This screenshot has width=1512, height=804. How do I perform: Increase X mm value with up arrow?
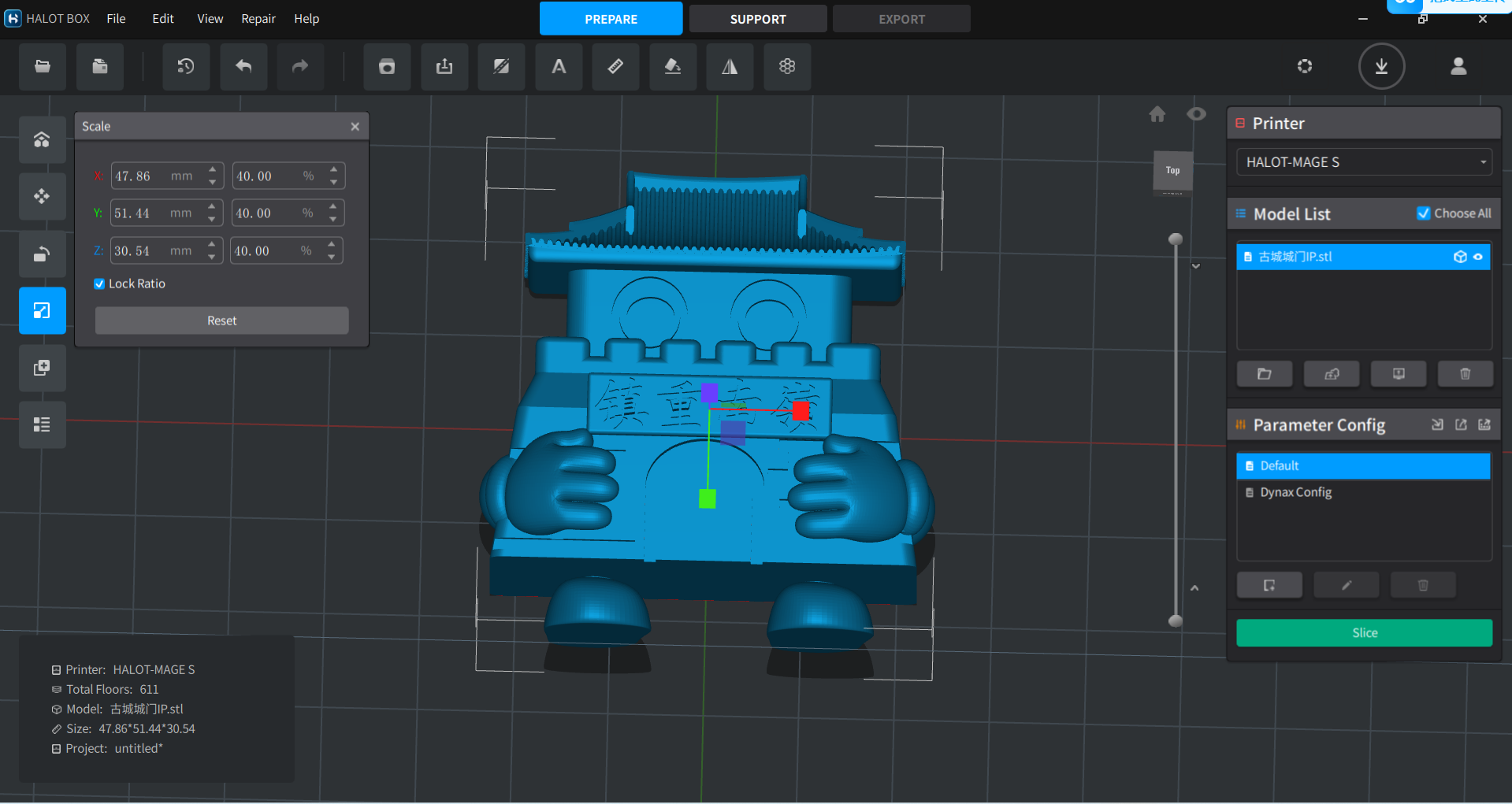tap(213, 169)
